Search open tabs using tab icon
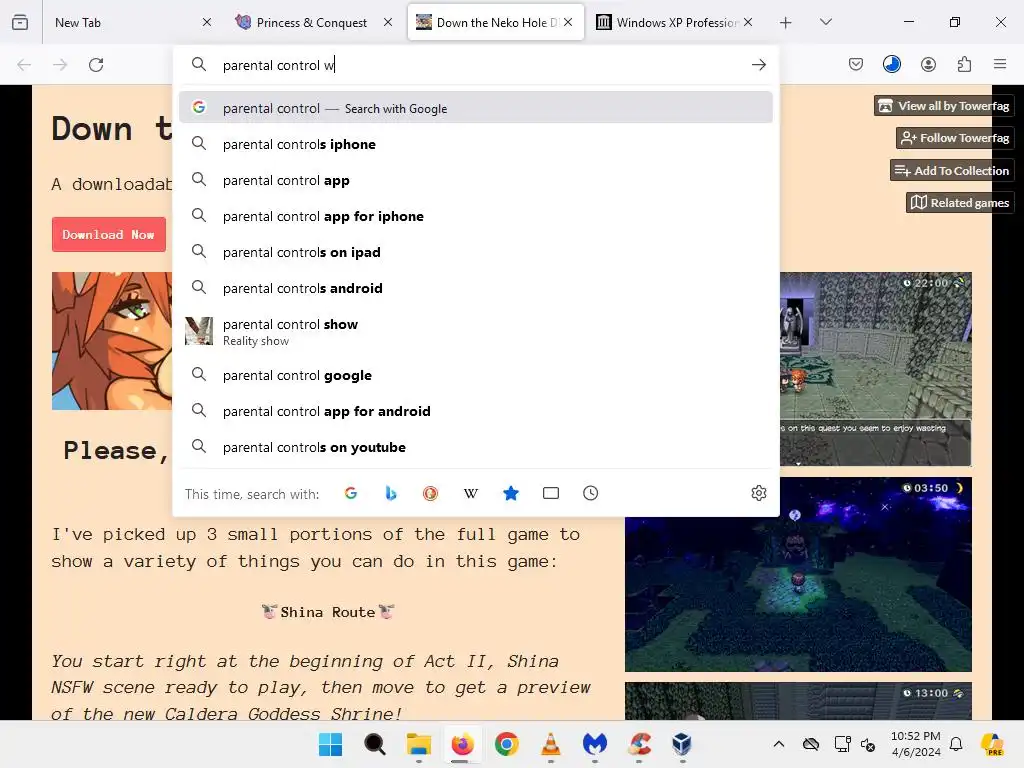Viewport: 1024px width, 768px height. pos(551,493)
